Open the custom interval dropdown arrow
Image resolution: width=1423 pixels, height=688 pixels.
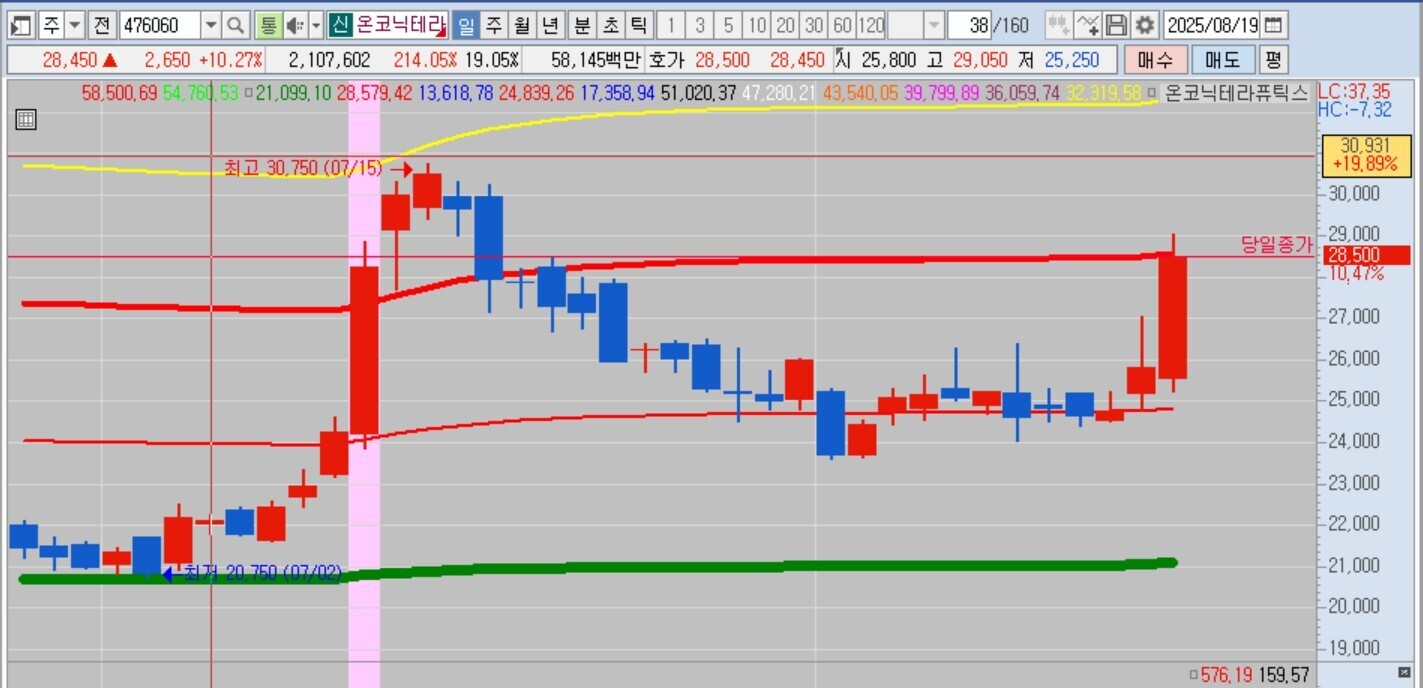934,25
